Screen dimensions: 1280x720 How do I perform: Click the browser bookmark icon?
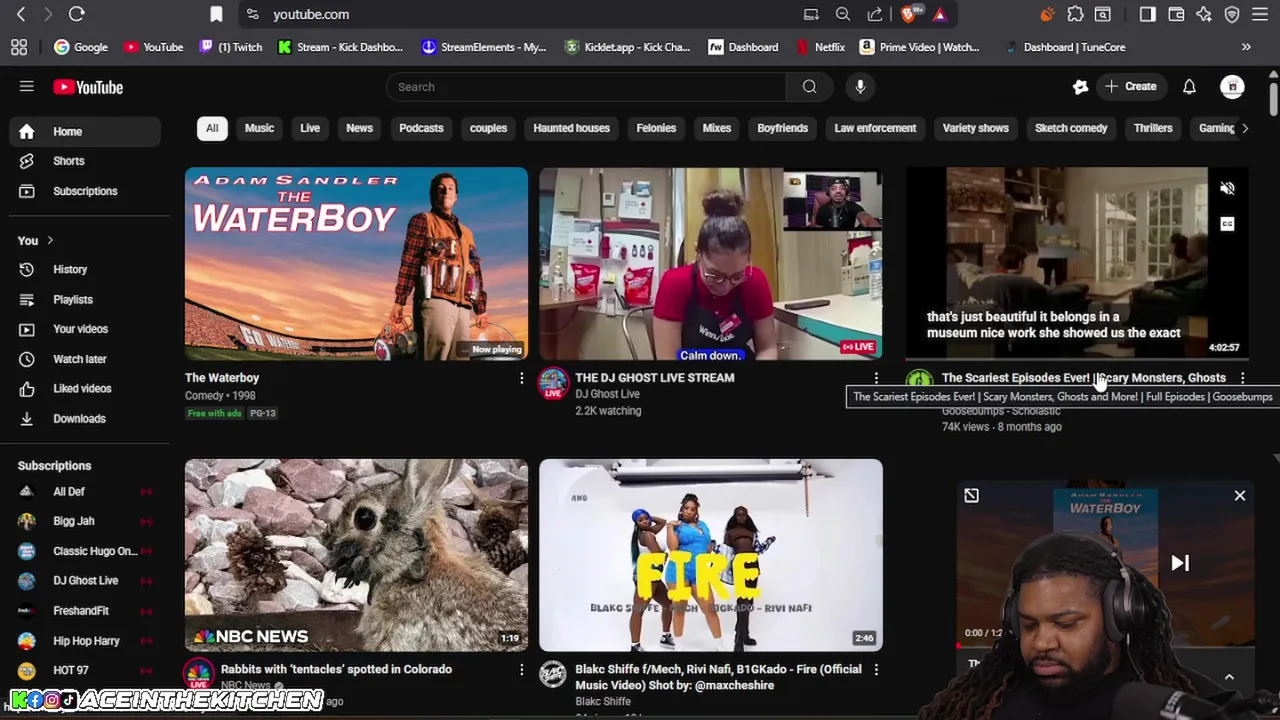tap(216, 14)
